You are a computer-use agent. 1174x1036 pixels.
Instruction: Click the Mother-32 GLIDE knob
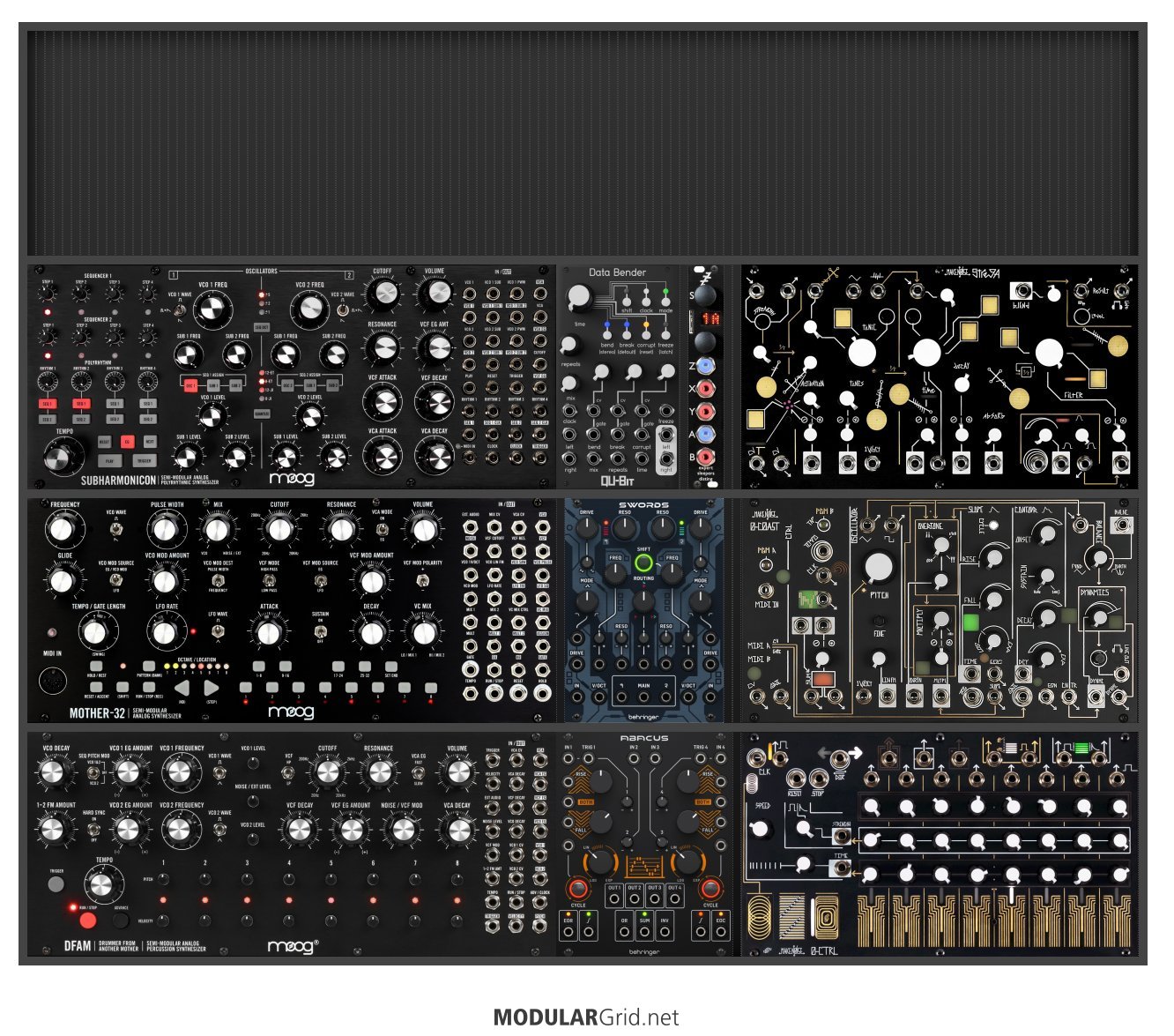[x=62, y=580]
